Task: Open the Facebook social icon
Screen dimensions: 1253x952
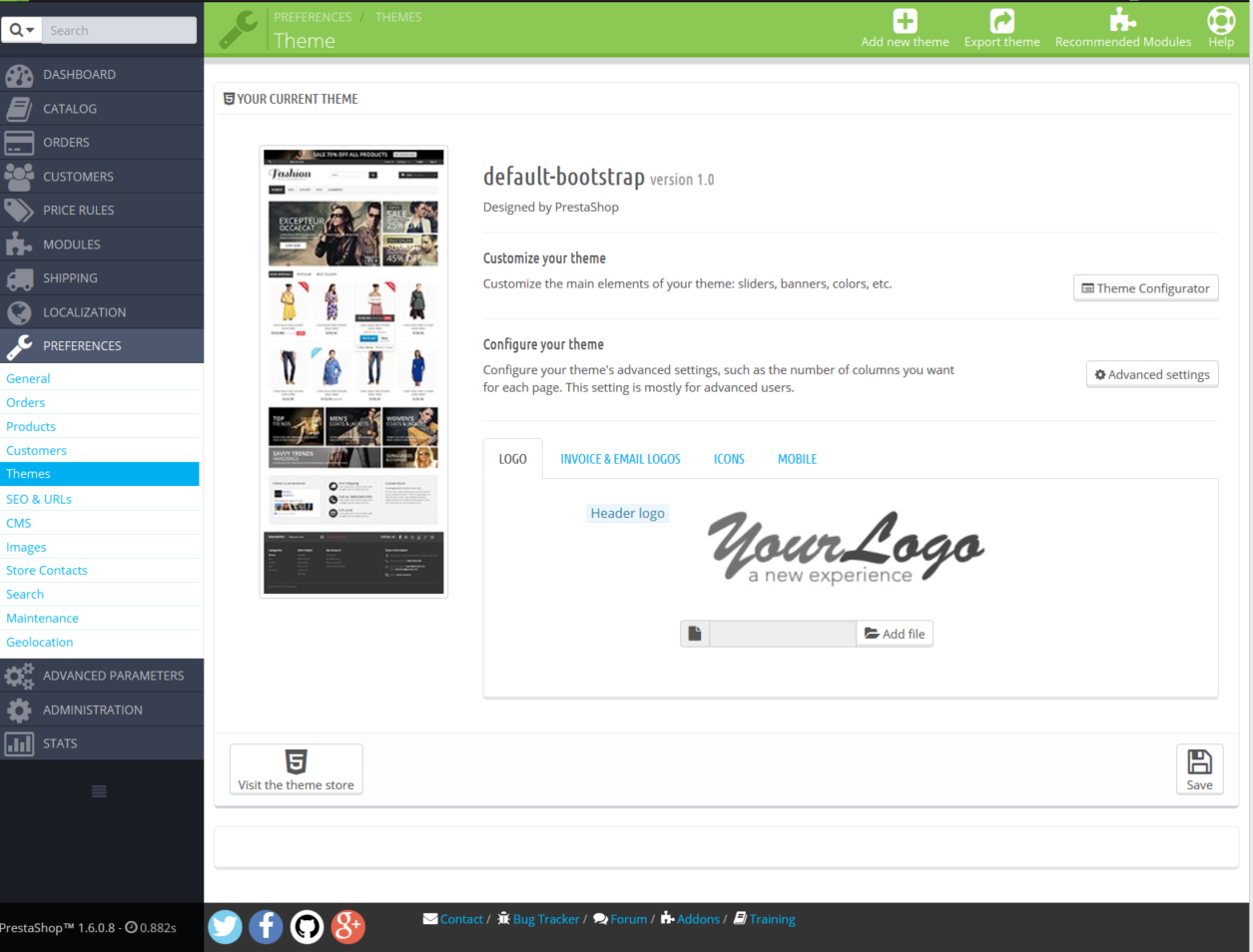Action: 266,927
